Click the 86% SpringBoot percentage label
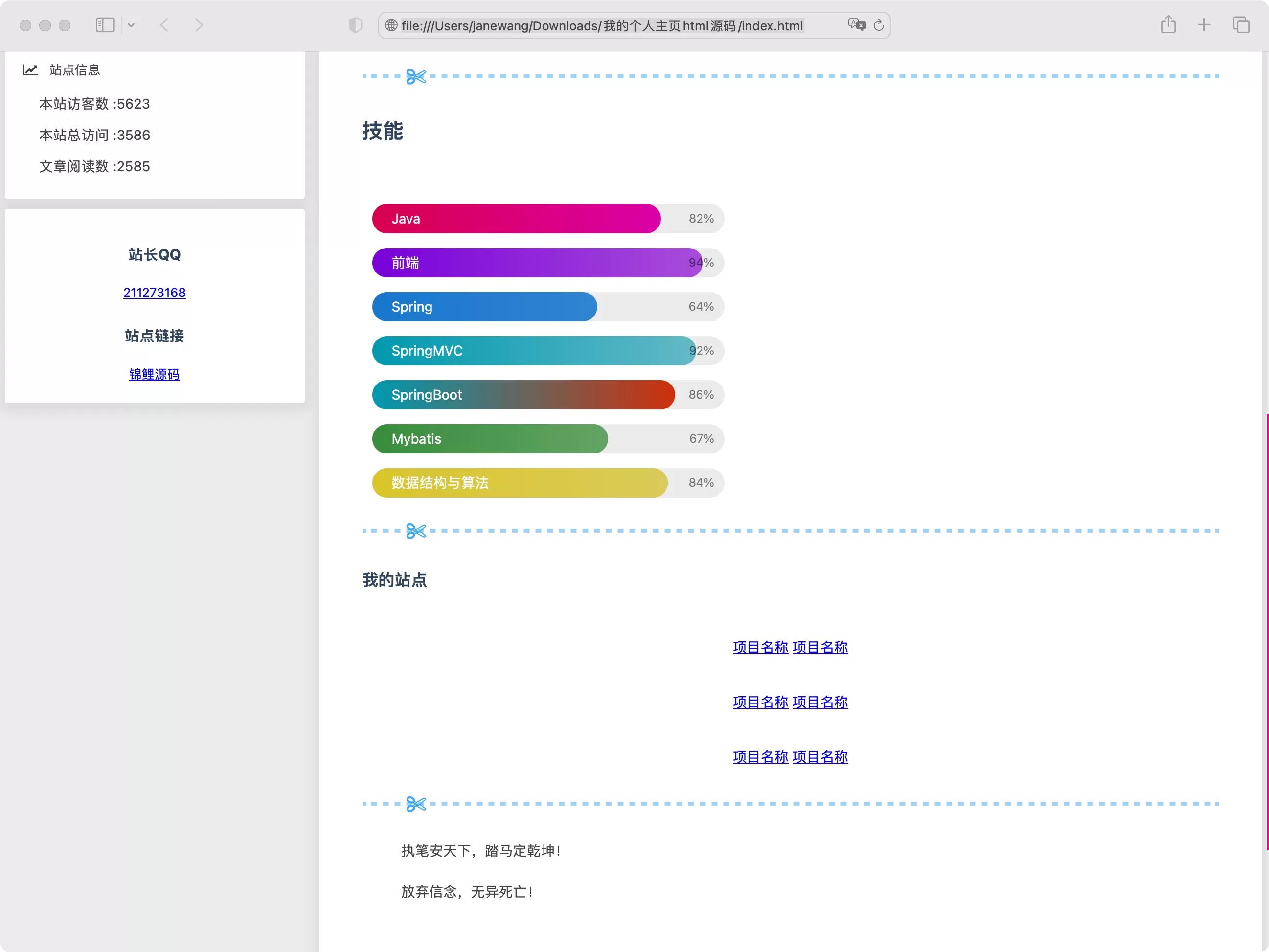Viewport: 1269px width, 952px height. (701, 395)
